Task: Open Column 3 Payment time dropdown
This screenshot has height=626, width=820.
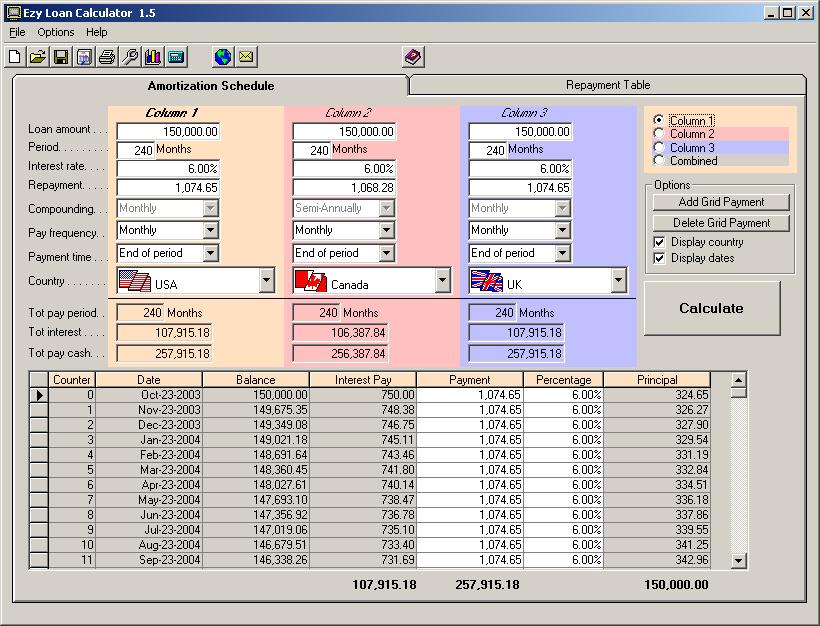Action: (x=562, y=253)
